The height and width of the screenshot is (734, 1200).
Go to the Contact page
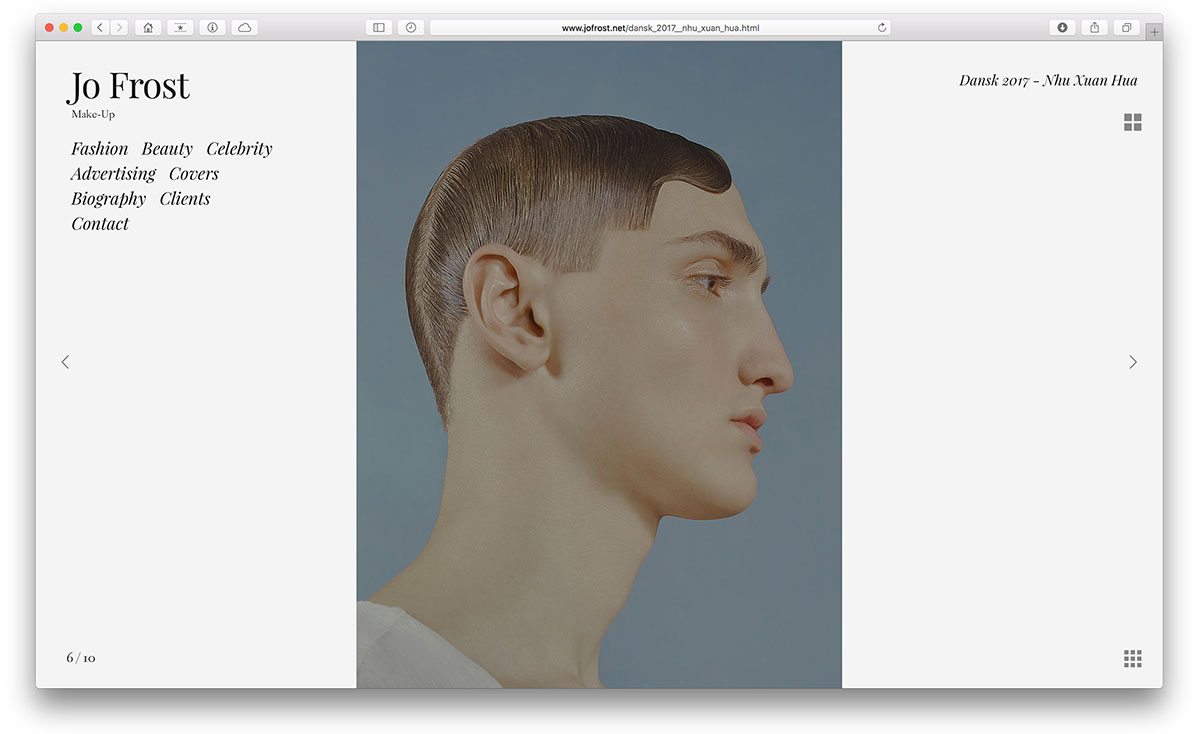[100, 224]
